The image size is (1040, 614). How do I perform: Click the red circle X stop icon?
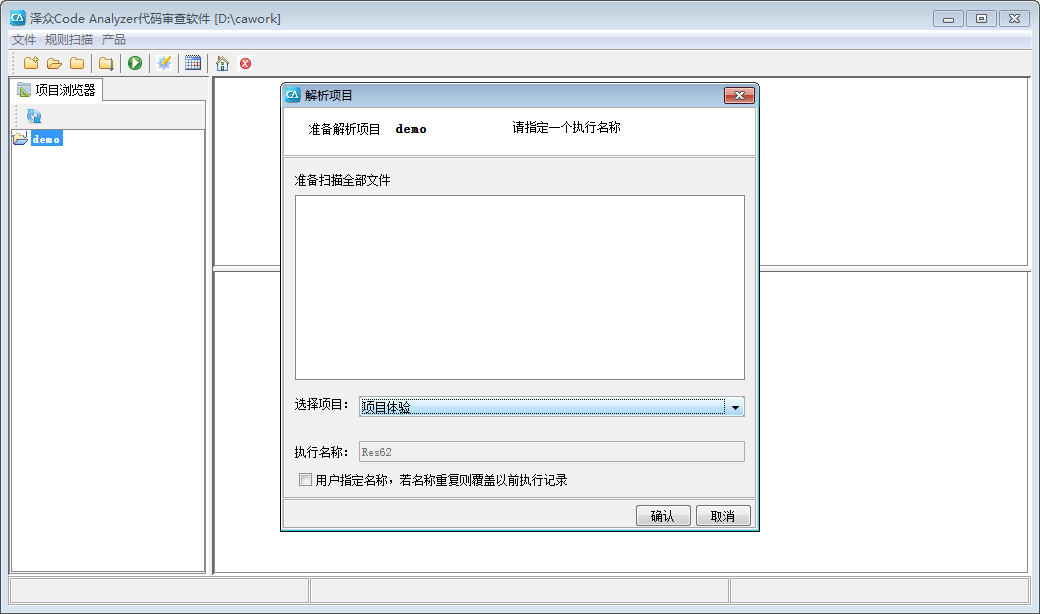click(245, 63)
